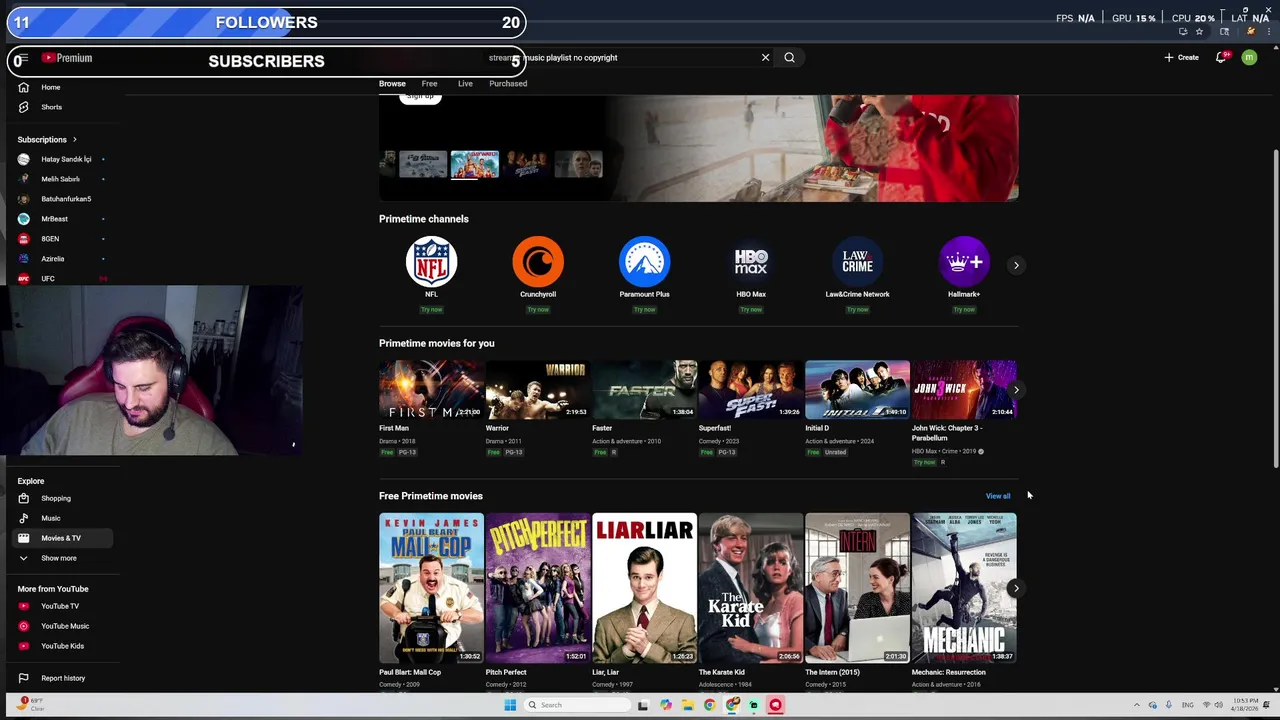Open the HBO Max channel
The image size is (1280, 720).
pyautogui.click(x=751, y=262)
